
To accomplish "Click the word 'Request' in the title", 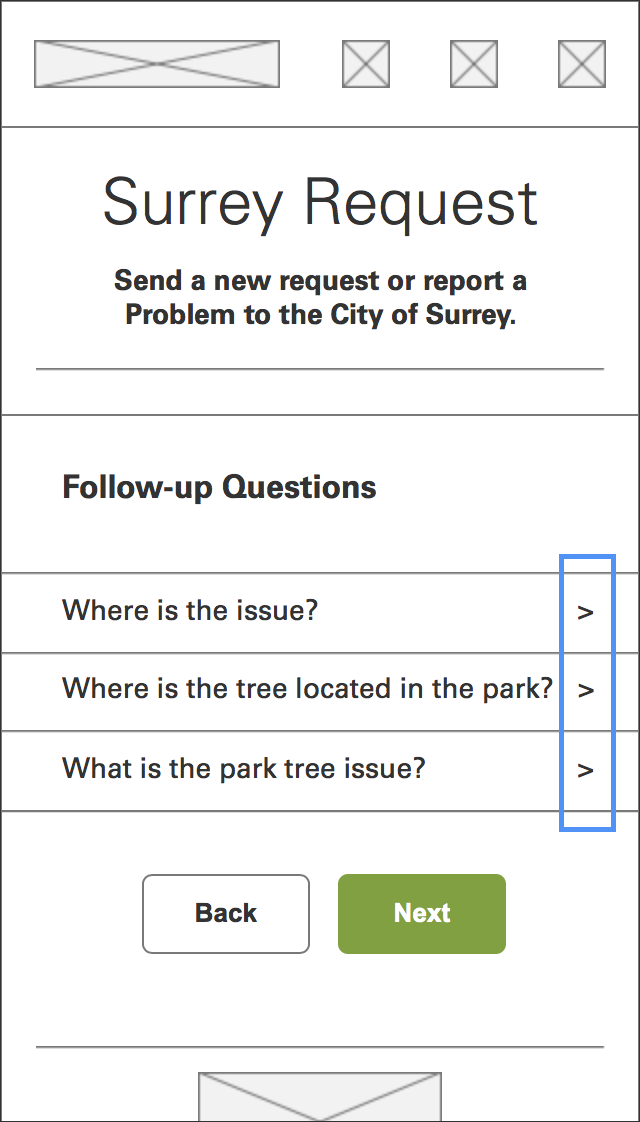I will (x=421, y=204).
